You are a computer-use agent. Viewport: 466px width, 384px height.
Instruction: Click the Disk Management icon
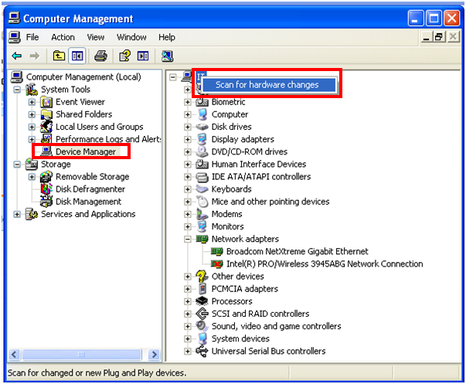(46, 201)
